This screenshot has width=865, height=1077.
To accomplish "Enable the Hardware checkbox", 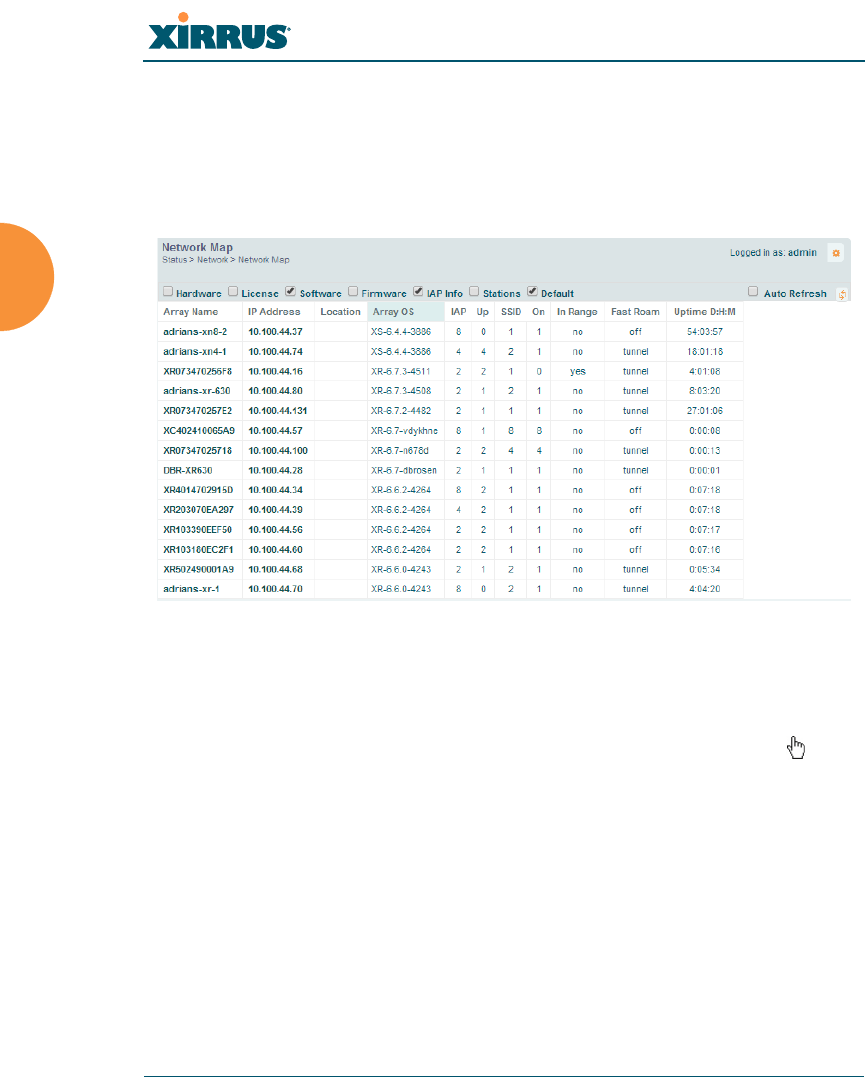I will click(x=168, y=291).
